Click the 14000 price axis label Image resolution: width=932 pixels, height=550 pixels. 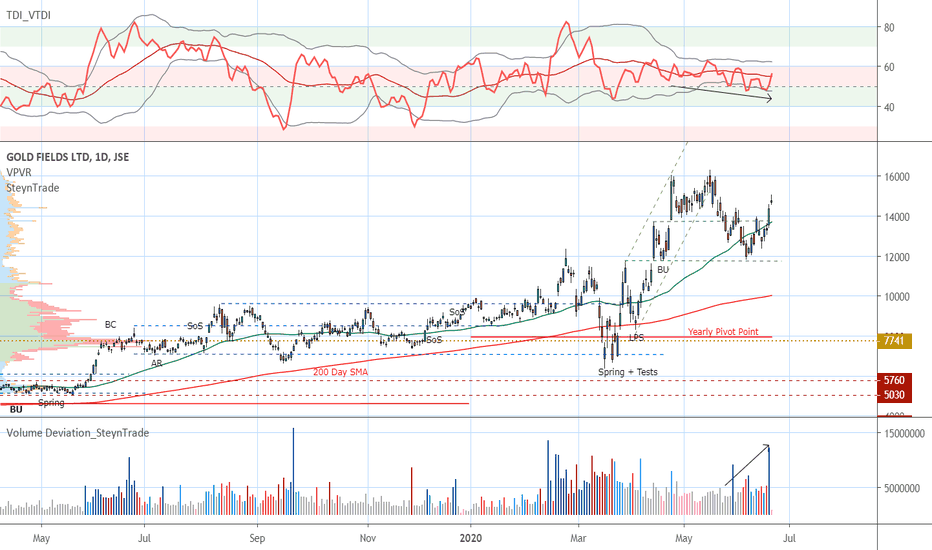pos(896,217)
